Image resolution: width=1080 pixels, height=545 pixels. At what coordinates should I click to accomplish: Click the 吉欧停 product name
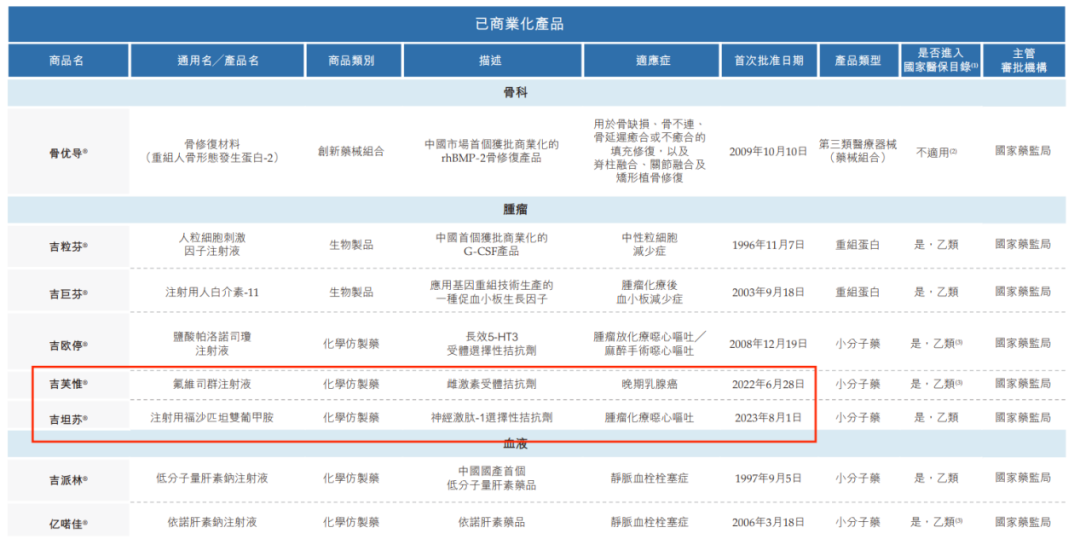[68, 344]
